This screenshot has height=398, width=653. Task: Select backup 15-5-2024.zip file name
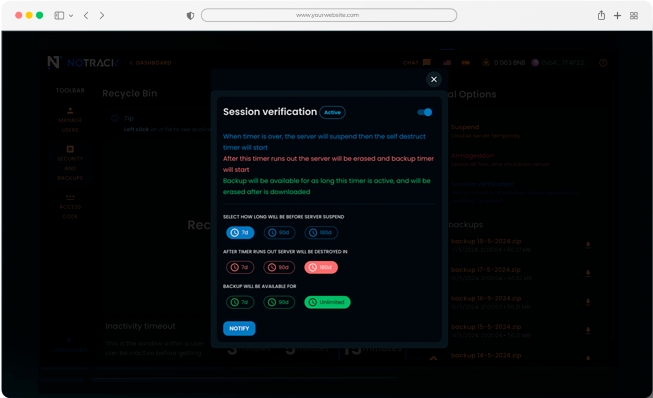[486, 327]
